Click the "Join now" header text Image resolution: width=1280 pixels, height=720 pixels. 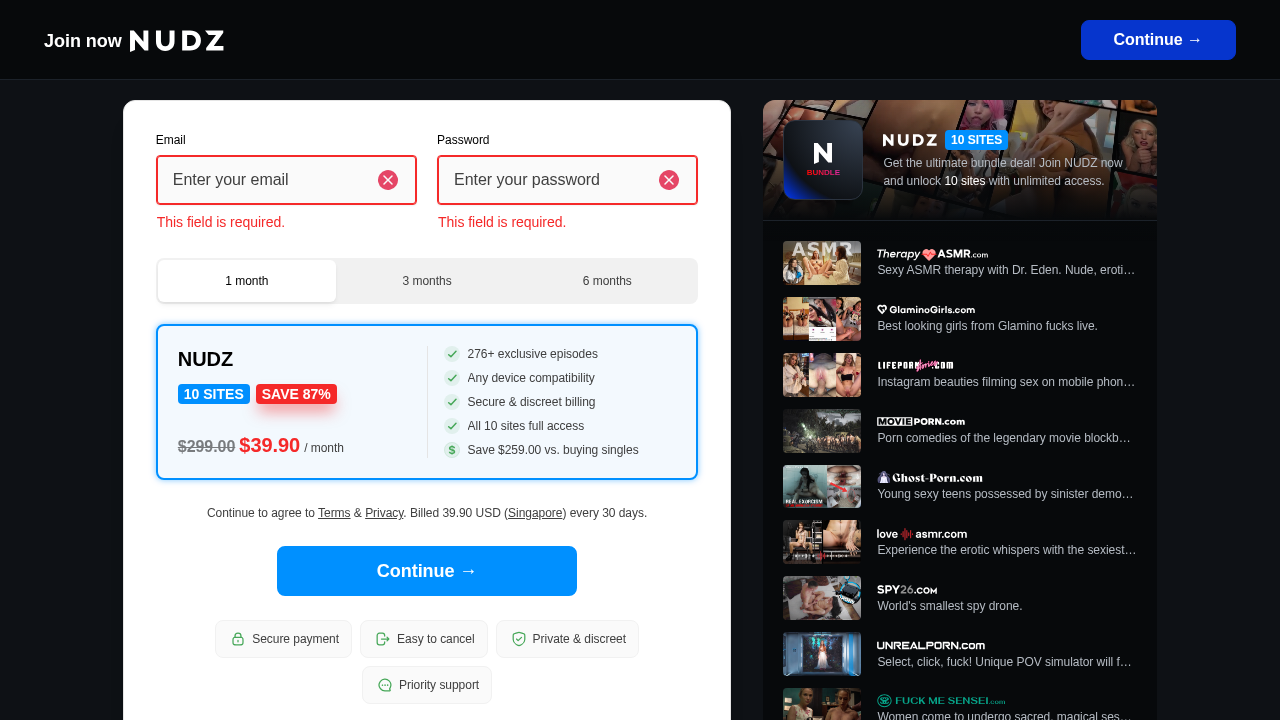83,41
